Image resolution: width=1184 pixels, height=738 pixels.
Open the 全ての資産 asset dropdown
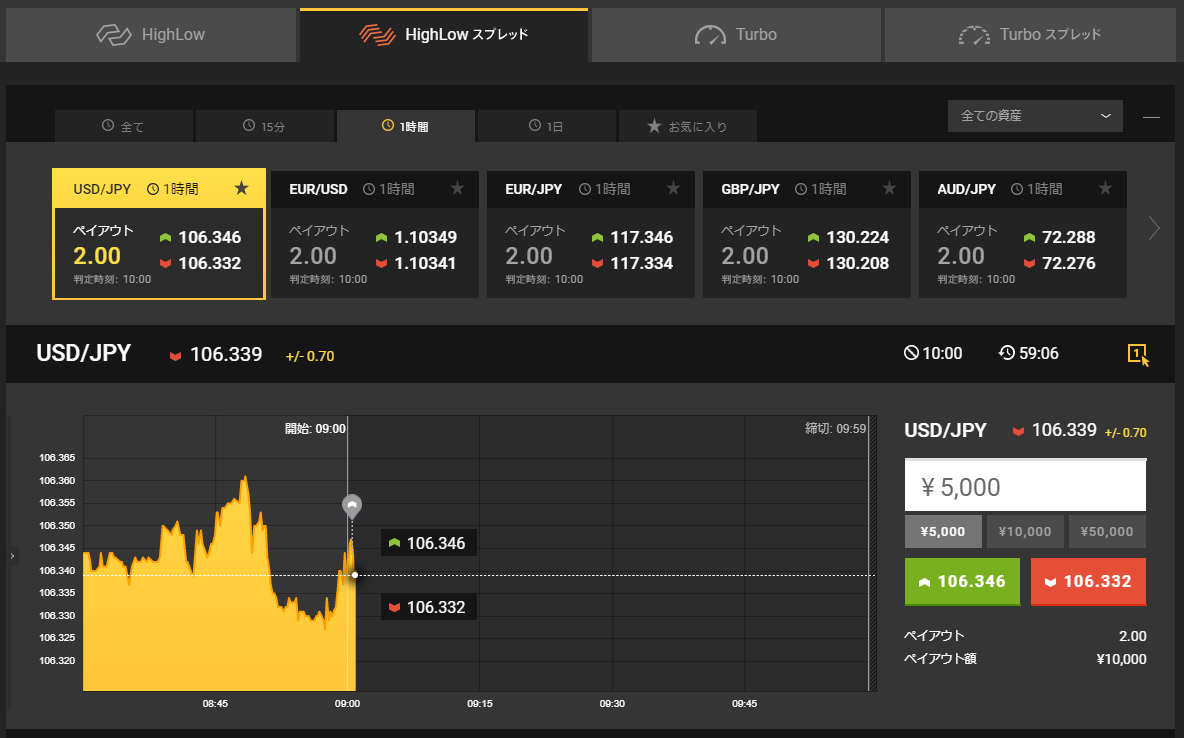click(x=1034, y=116)
